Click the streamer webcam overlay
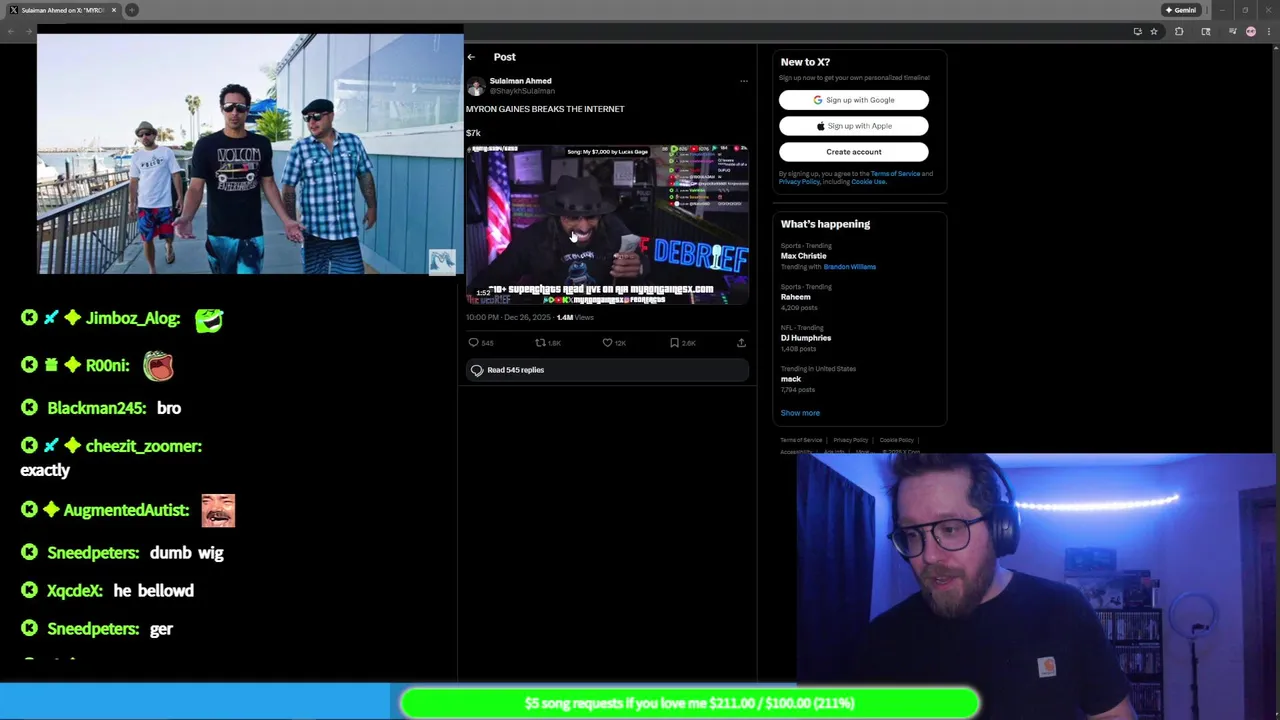Viewport: 1280px width, 720px height. tap(1036, 585)
